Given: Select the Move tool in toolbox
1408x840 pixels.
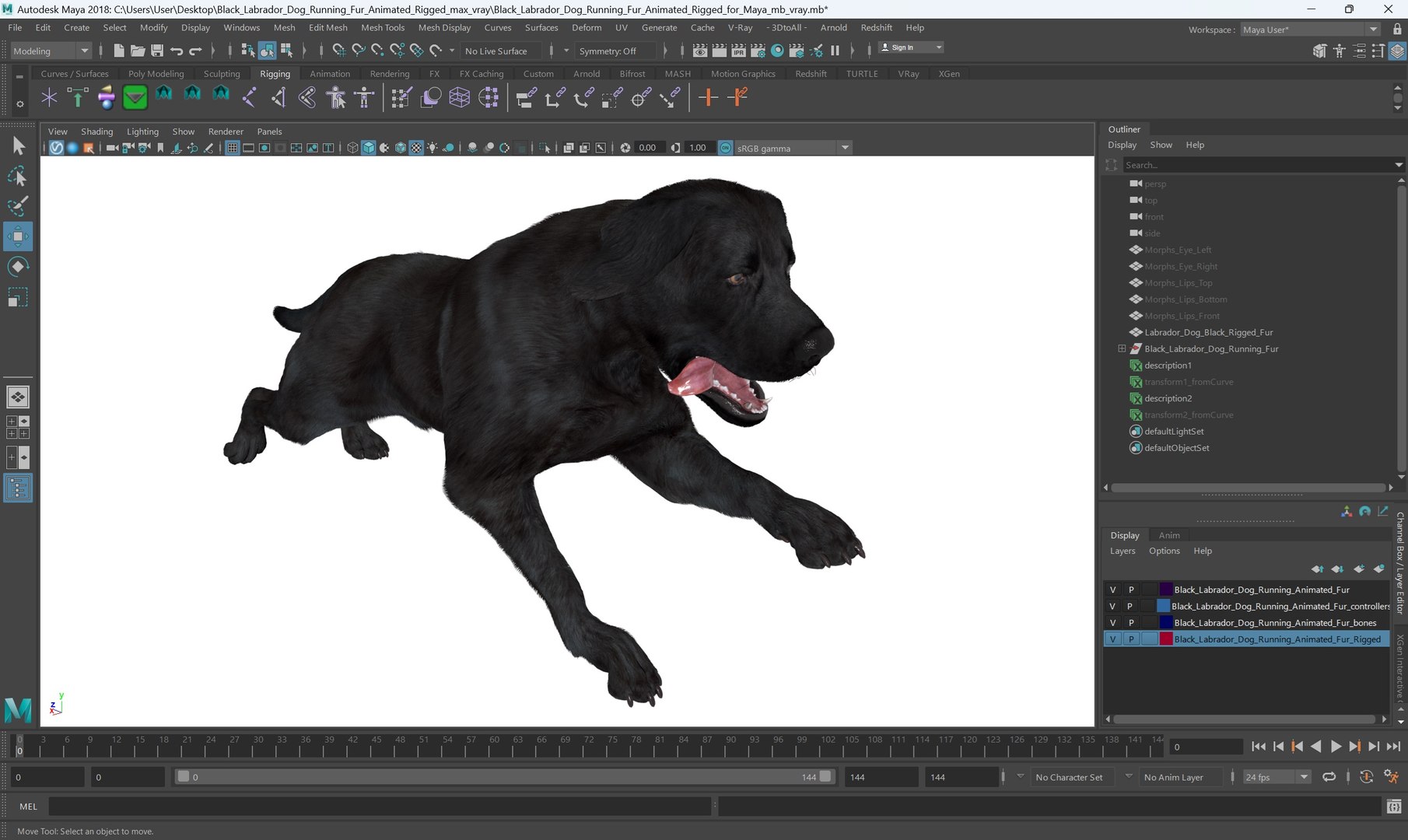Looking at the screenshot, I should [x=17, y=236].
